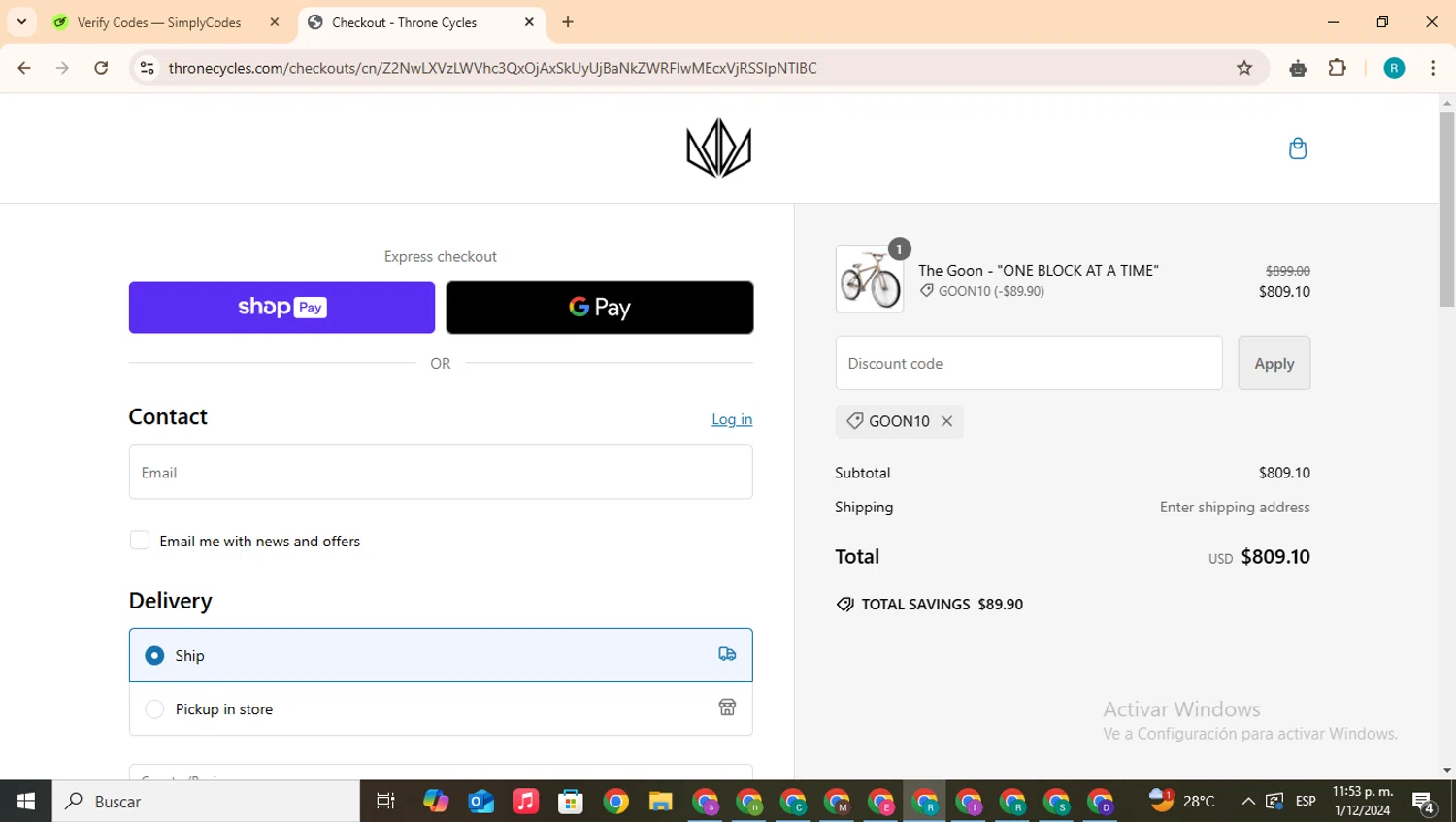Screen dimensions: 1456x822
Task: Select the Ship delivery option
Action: click(x=441, y=655)
